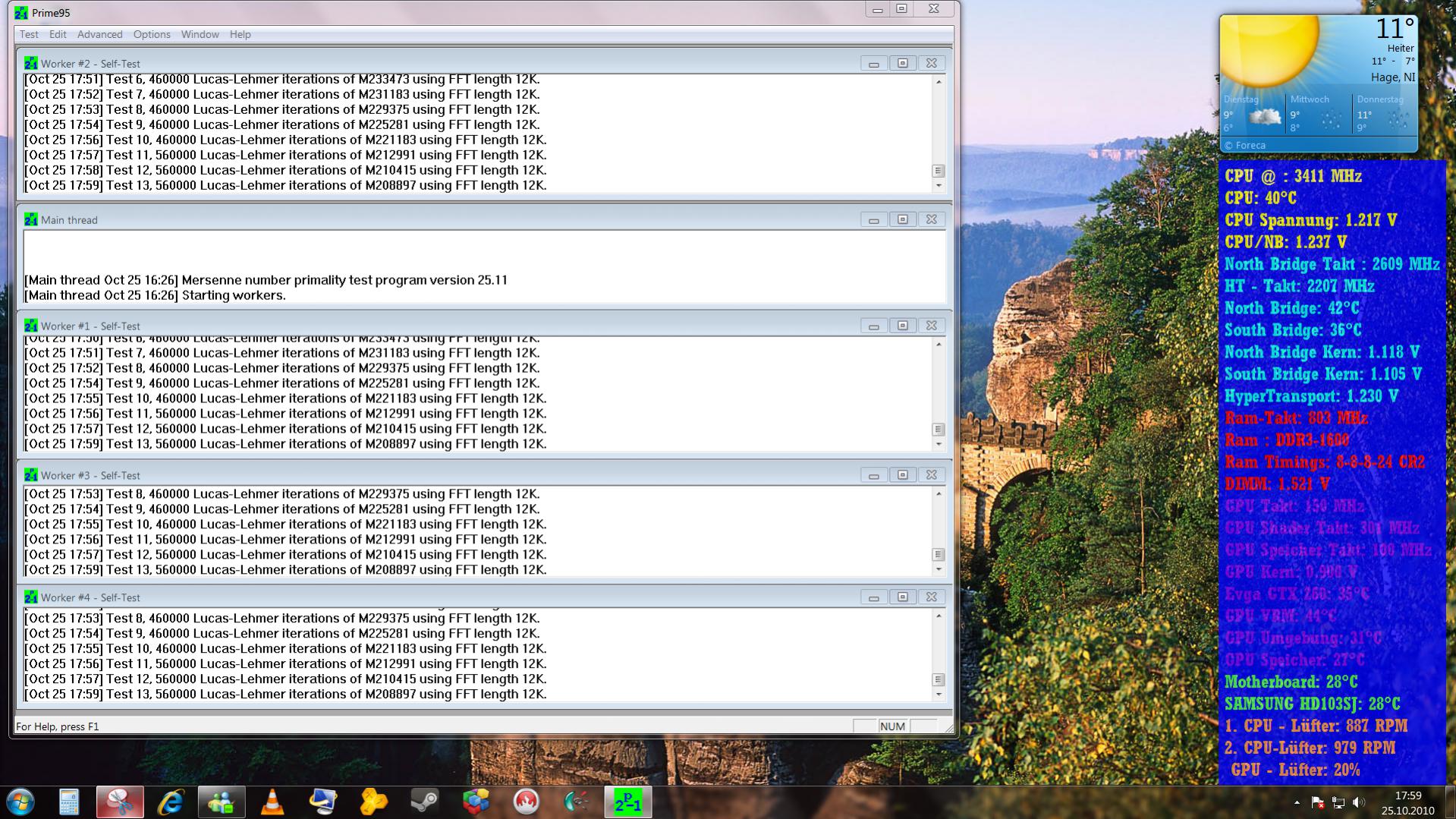
Task: Open Action Center flag tray icon
Action: pyautogui.click(x=1318, y=802)
